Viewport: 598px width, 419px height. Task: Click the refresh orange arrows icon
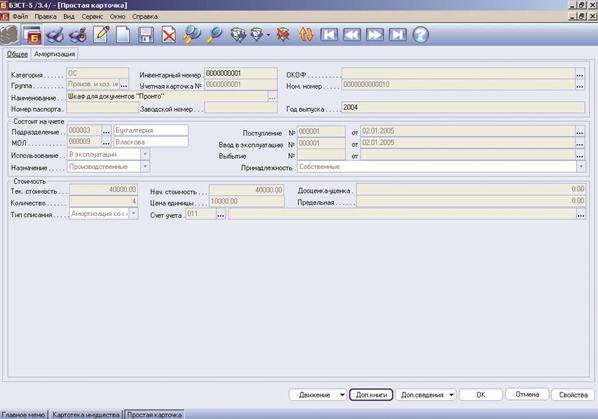[306, 35]
